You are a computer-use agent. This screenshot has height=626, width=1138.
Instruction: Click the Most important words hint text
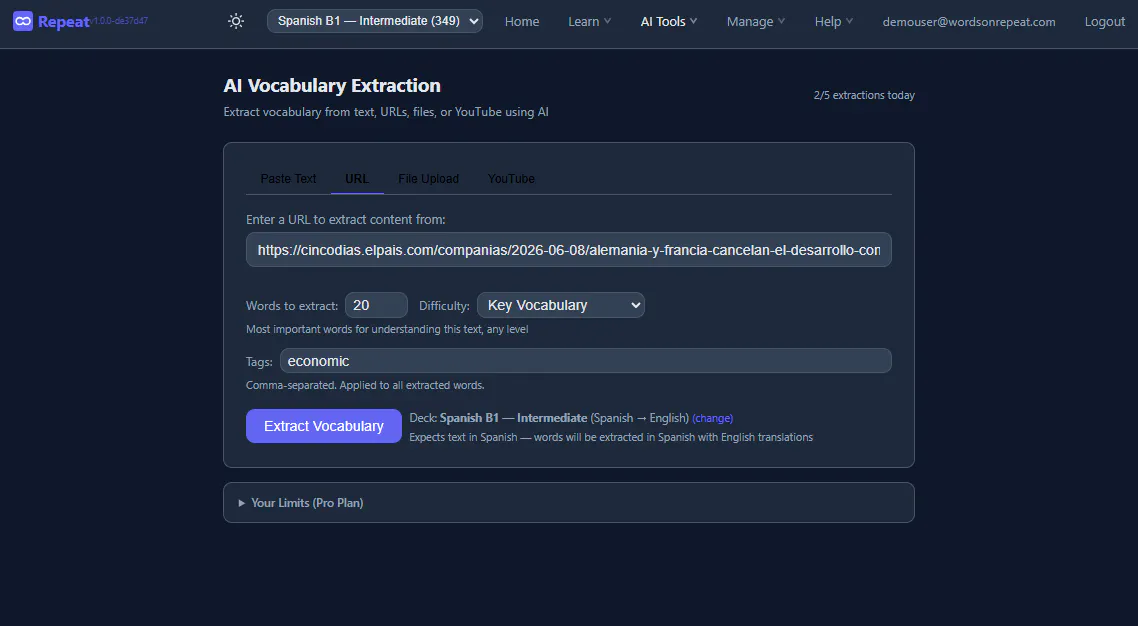click(387, 329)
